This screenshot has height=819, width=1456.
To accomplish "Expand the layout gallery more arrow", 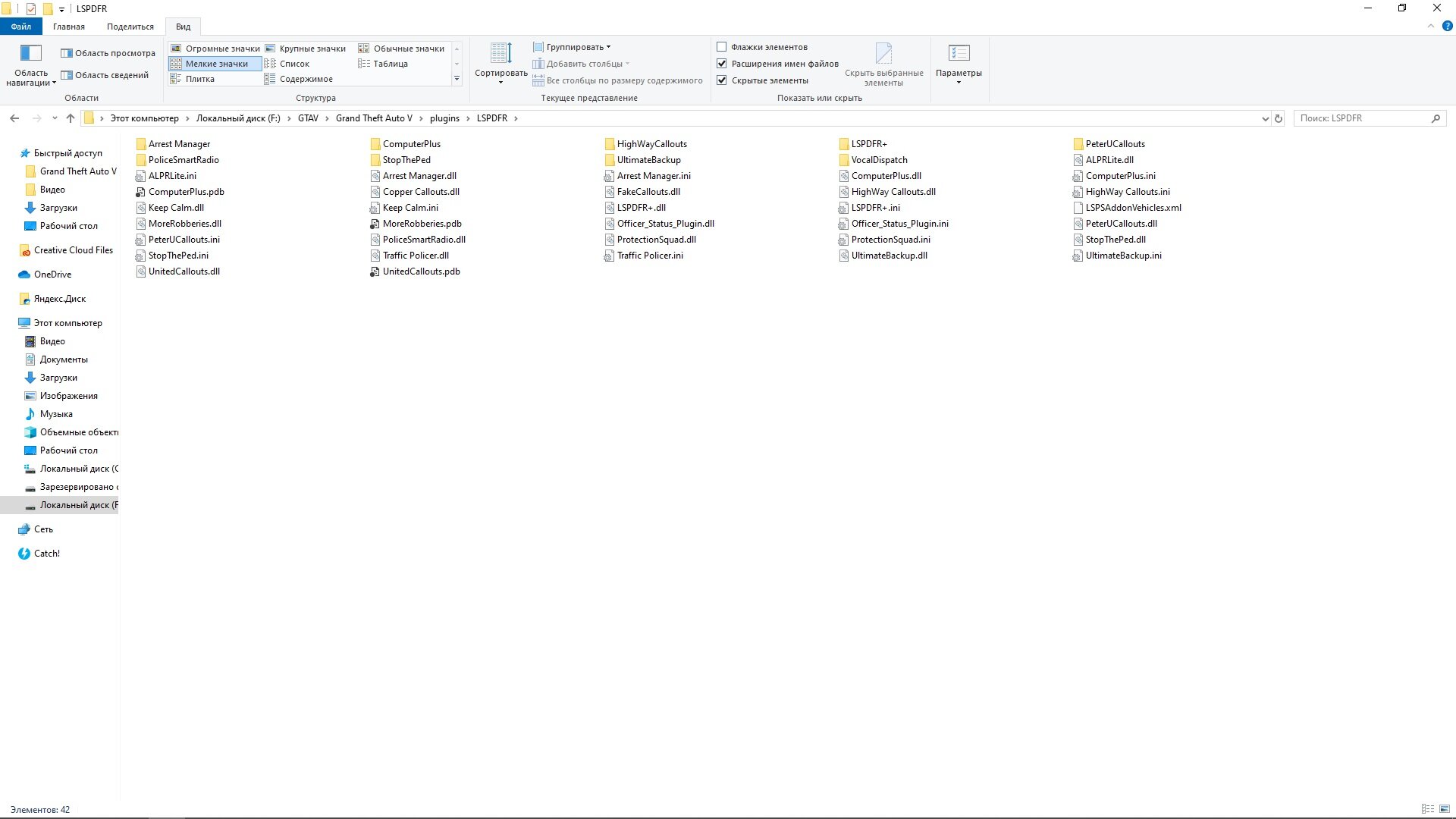I will [457, 79].
